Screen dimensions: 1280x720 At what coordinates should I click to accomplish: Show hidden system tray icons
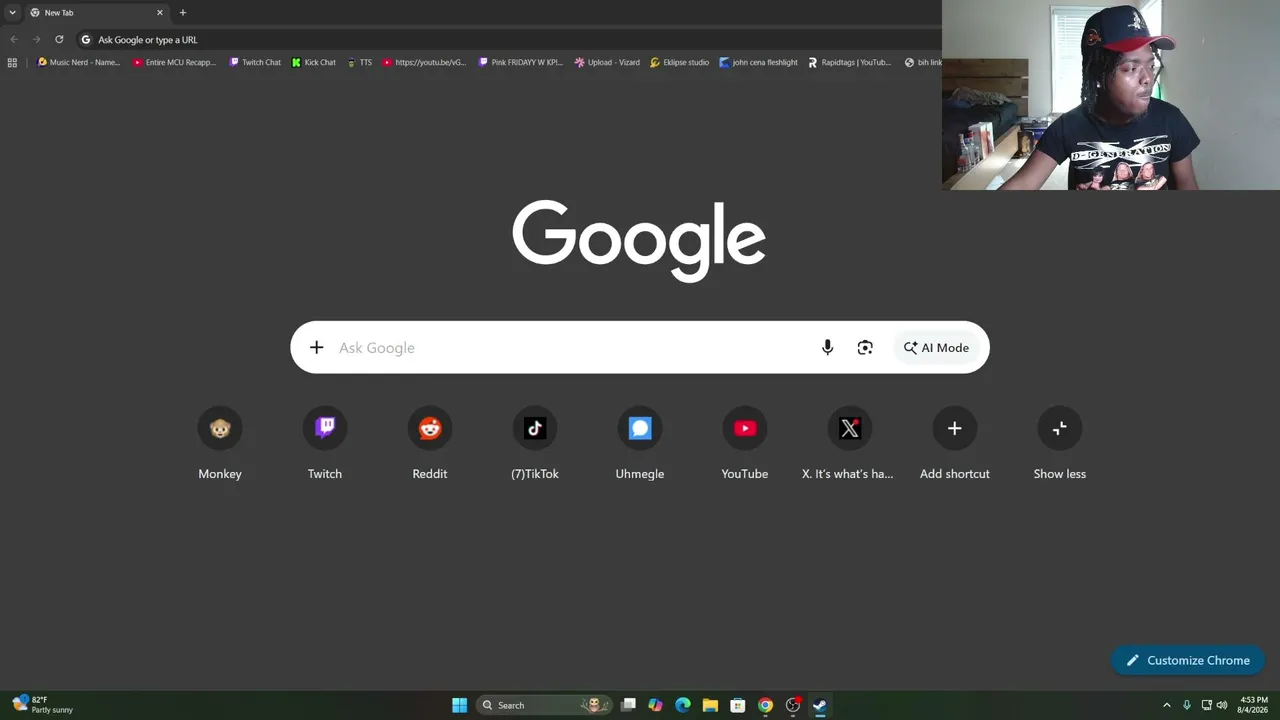[1166, 705]
